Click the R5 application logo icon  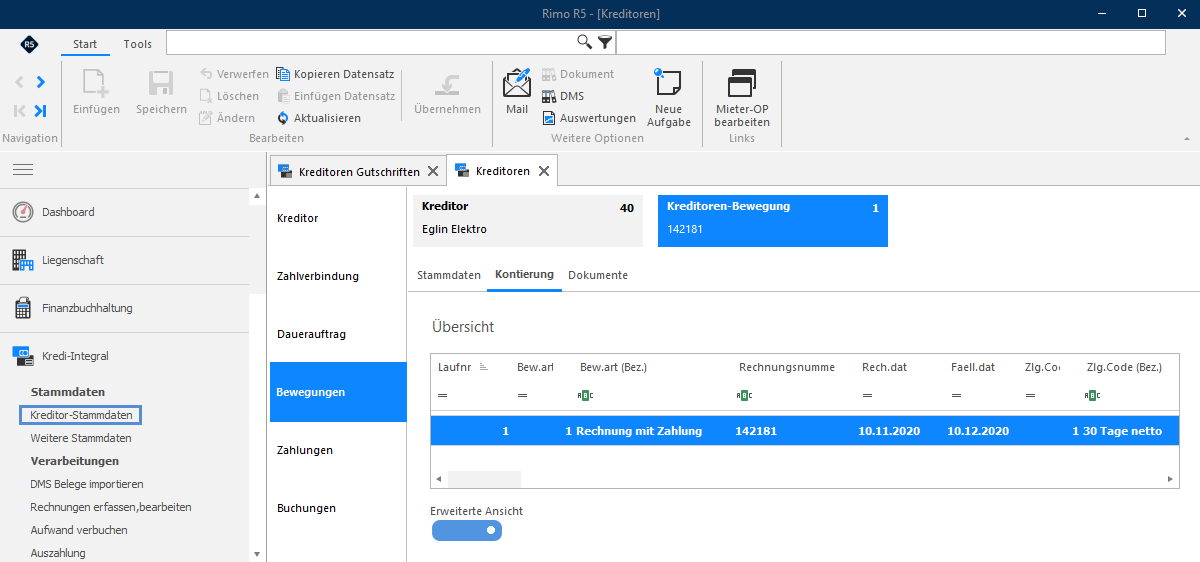point(29,44)
